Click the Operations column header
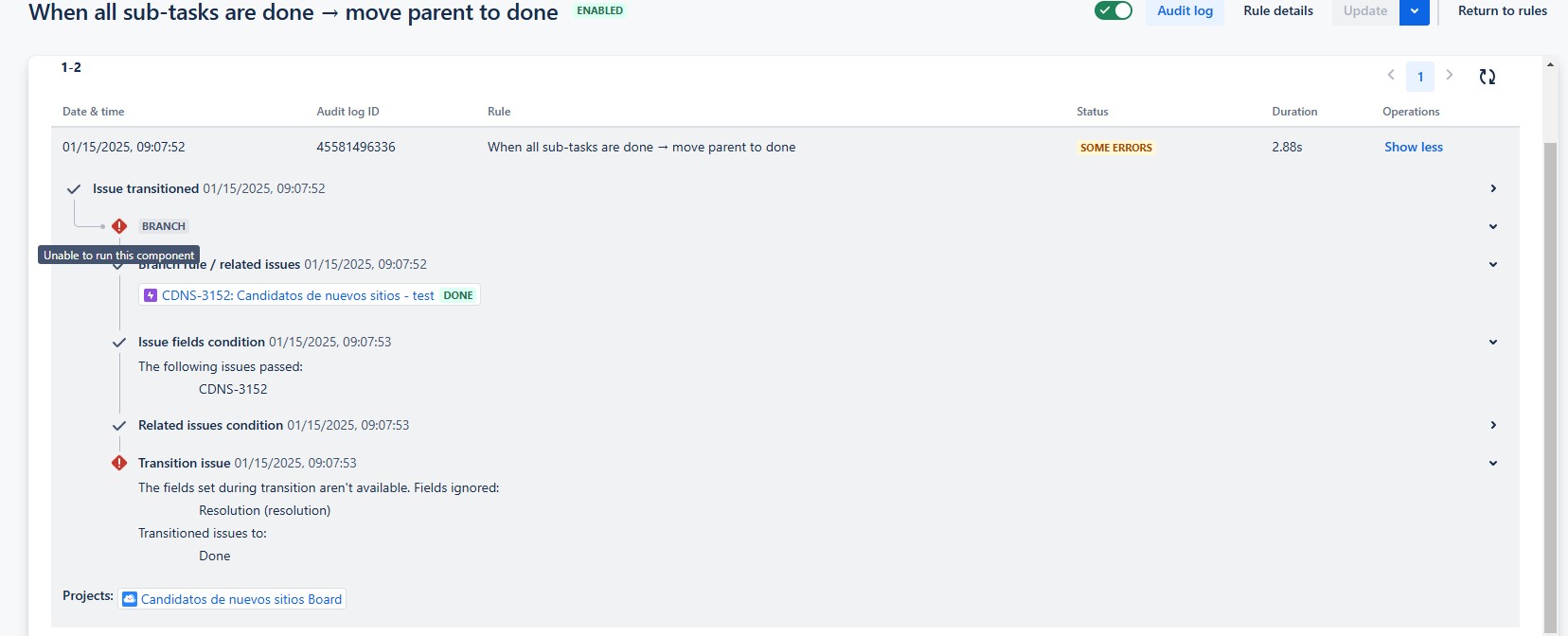 1411,112
